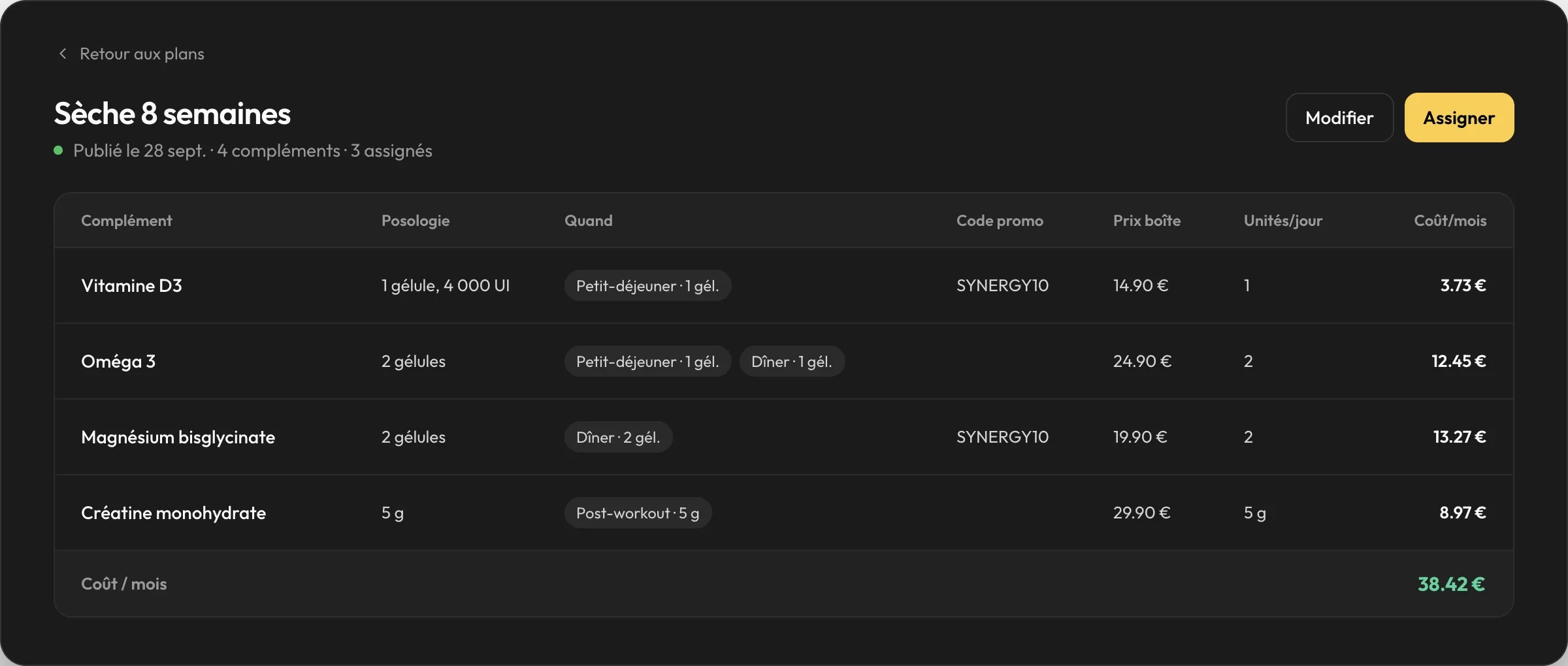1568x666 pixels.
Task: Click the Dîner · 2 gél. chip
Action: (x=618, y=437)
